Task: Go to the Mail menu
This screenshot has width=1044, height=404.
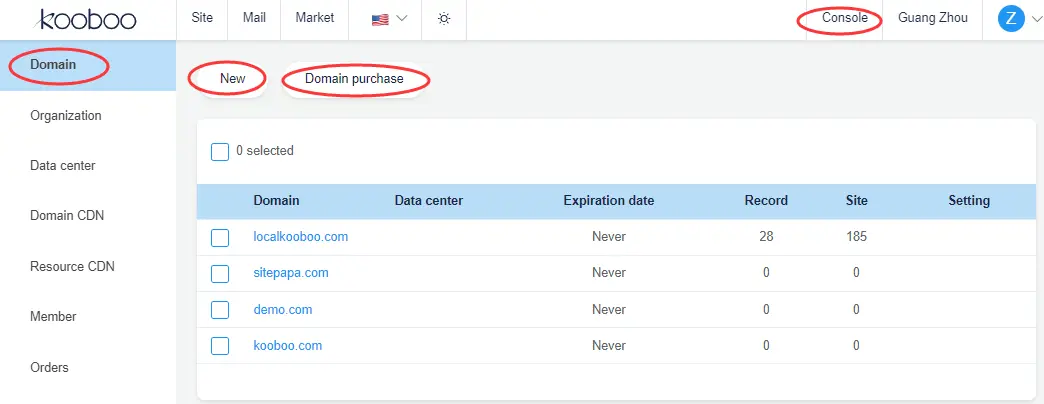Action: tap(254, 18)
